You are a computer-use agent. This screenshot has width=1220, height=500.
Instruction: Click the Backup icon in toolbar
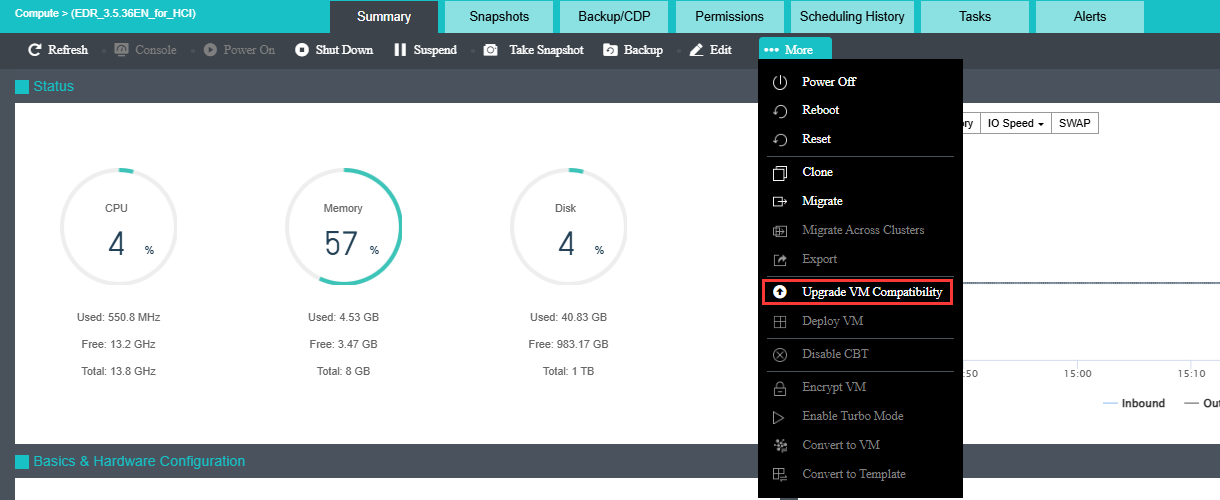coord(610,50)
